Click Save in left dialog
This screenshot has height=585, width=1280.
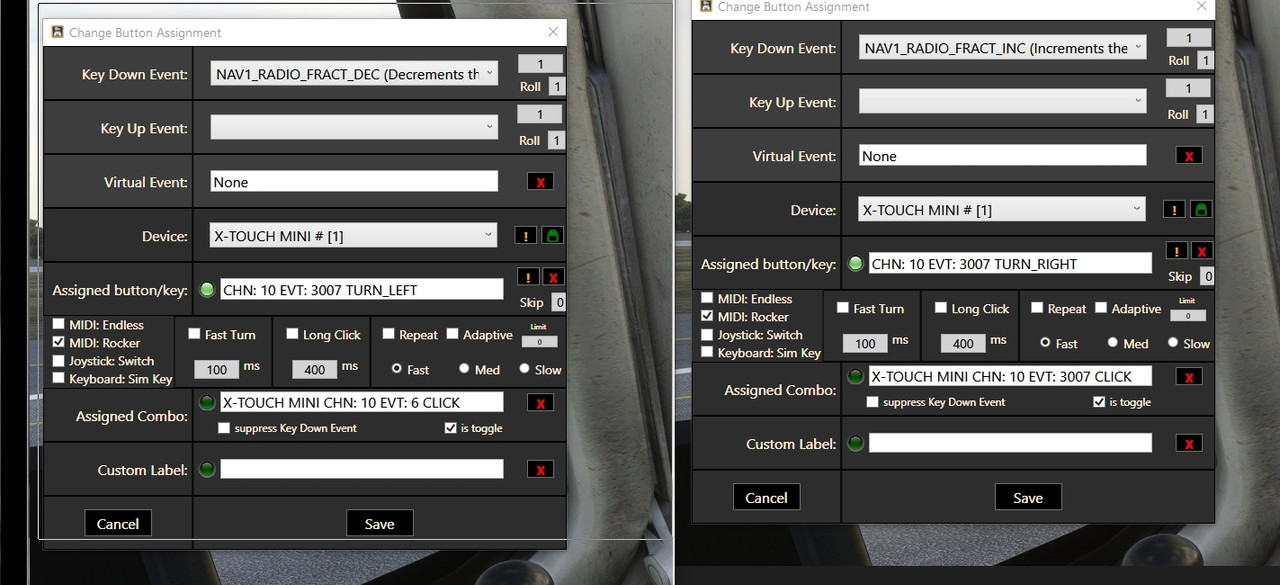click(379, 524)
